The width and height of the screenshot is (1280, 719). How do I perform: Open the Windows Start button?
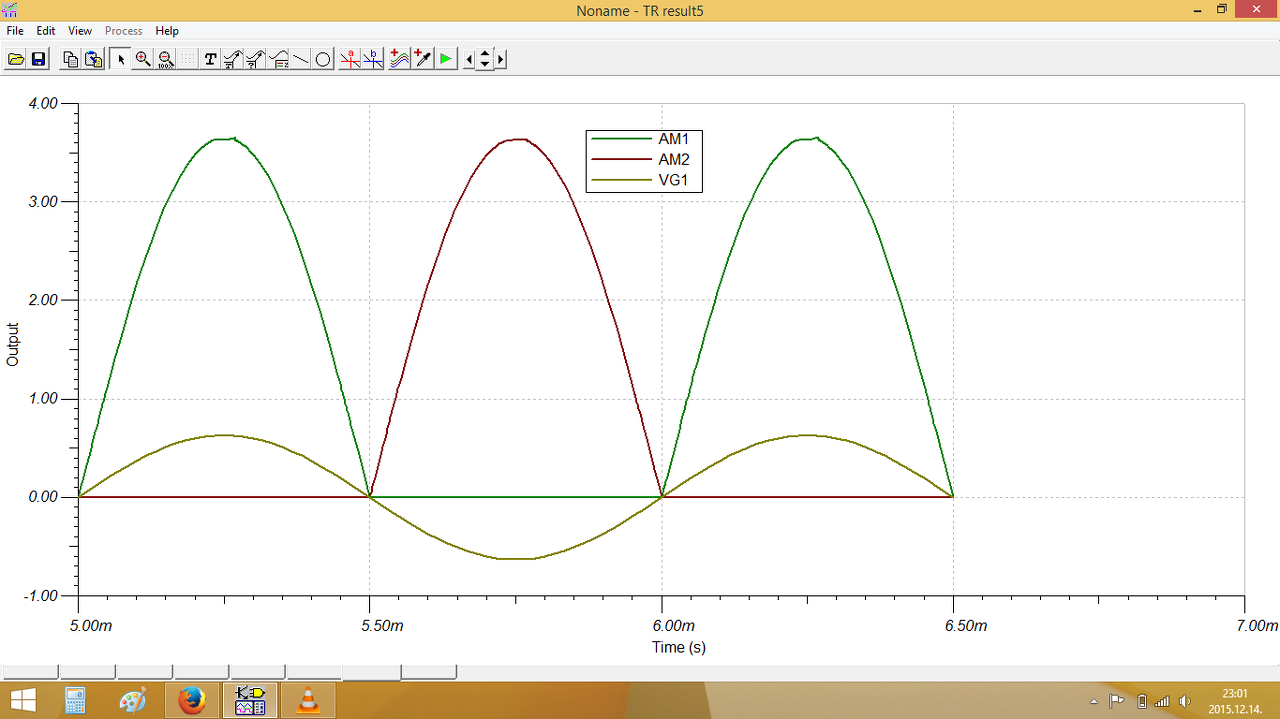[23, 700]
